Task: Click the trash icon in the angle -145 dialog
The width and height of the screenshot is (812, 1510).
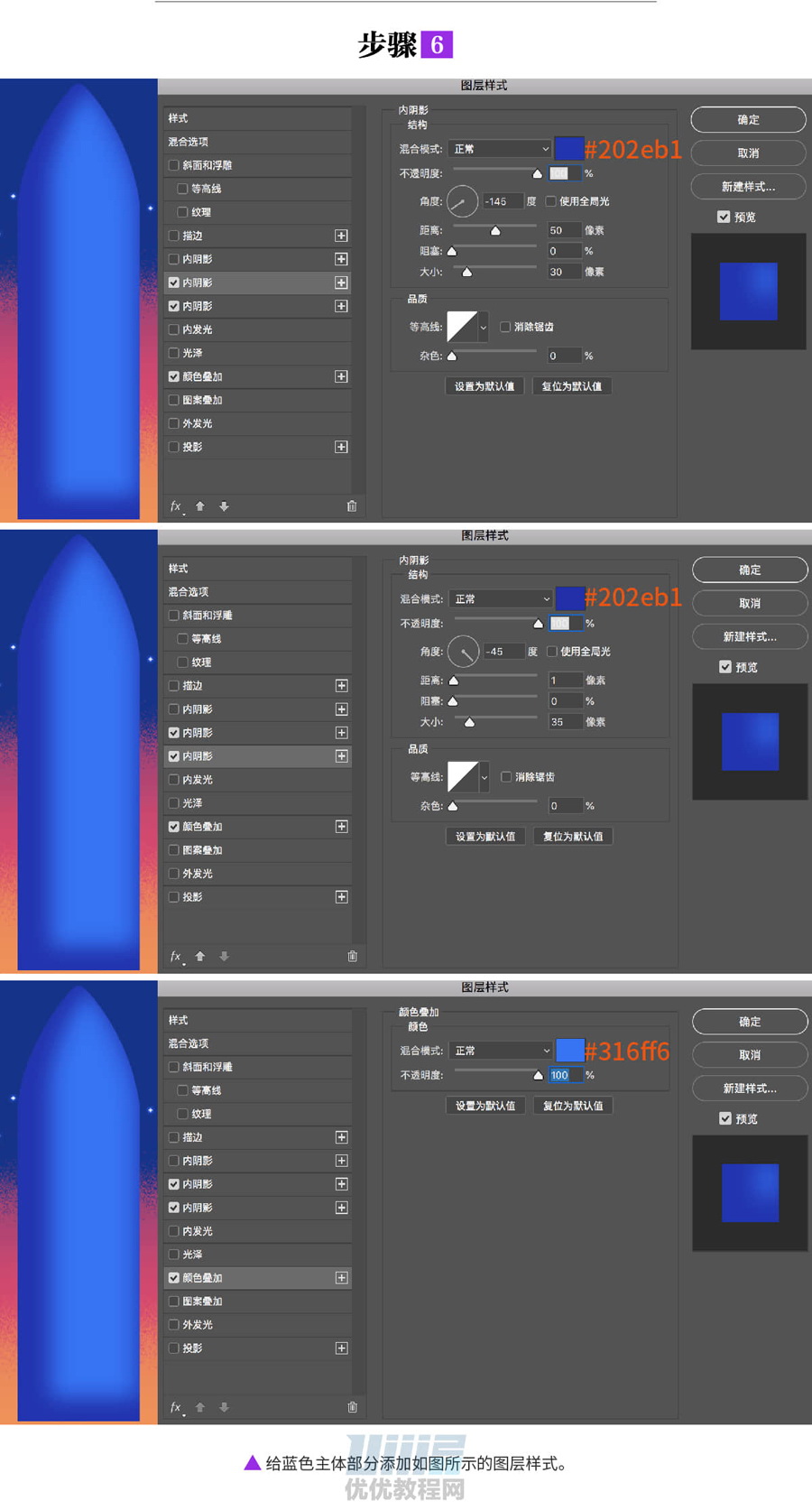Action: 352,506
